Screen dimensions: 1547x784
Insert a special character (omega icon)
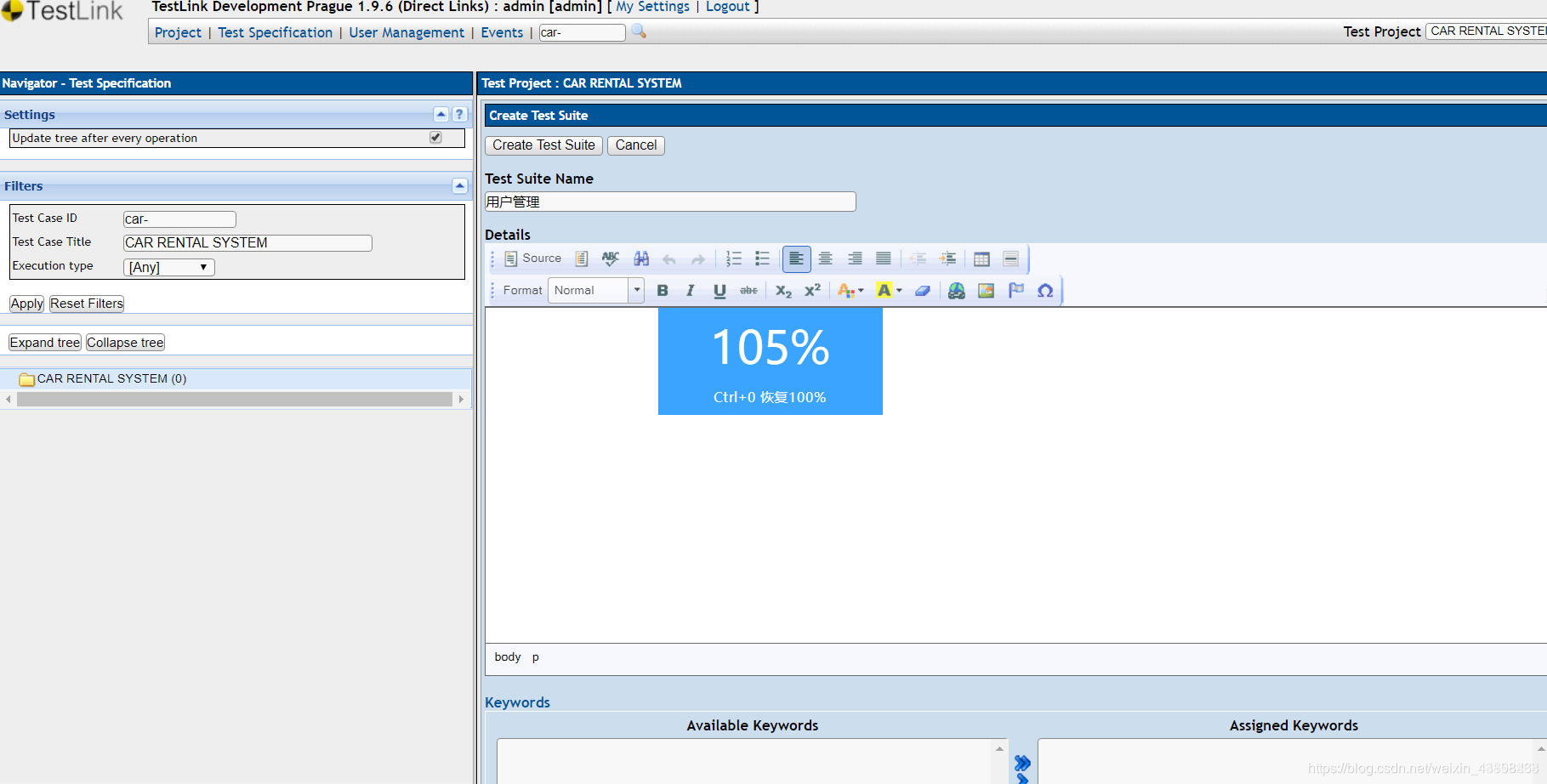pos(1045,291)
